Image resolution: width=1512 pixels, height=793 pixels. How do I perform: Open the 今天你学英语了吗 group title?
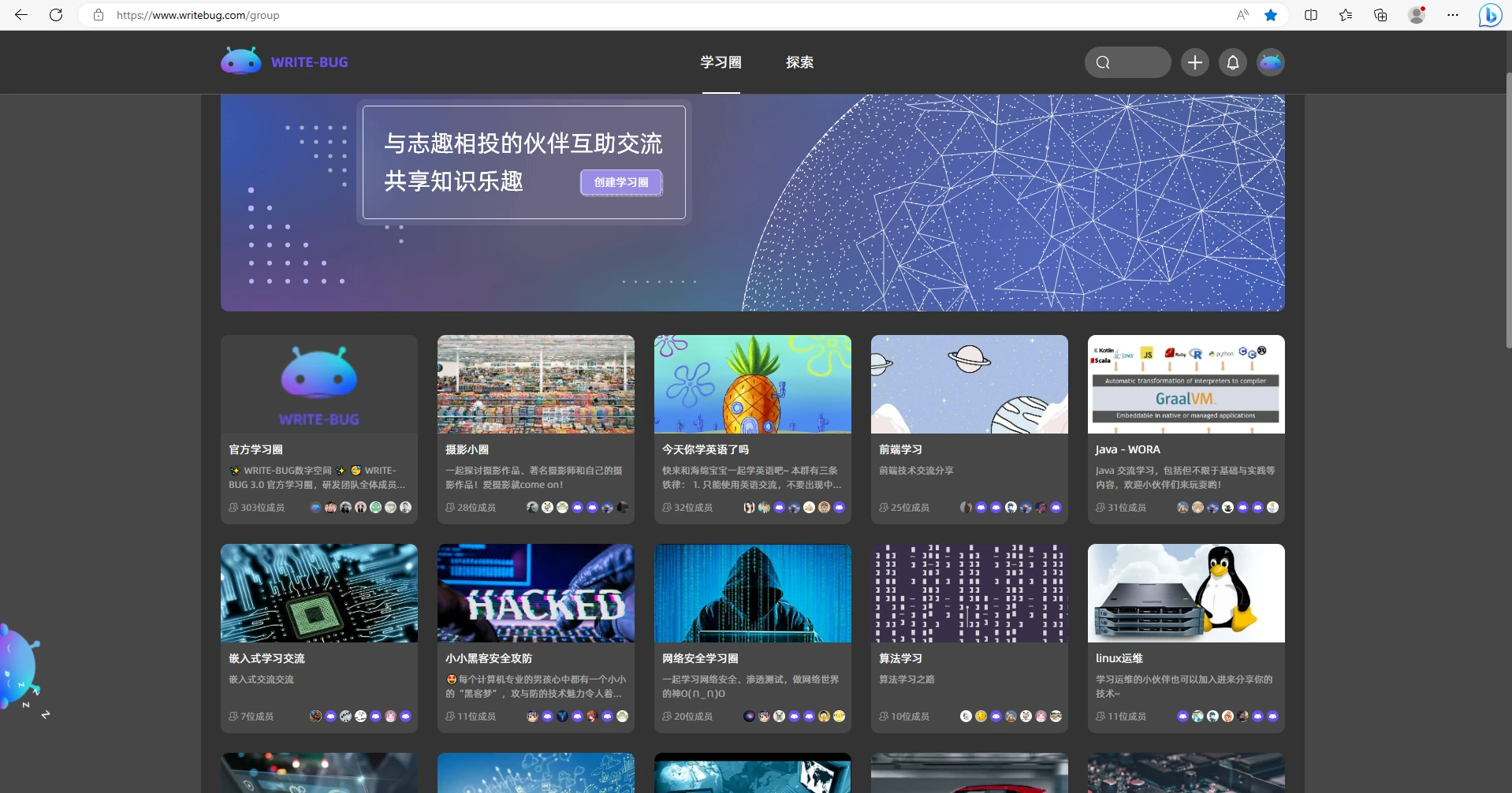coord(706,449)
